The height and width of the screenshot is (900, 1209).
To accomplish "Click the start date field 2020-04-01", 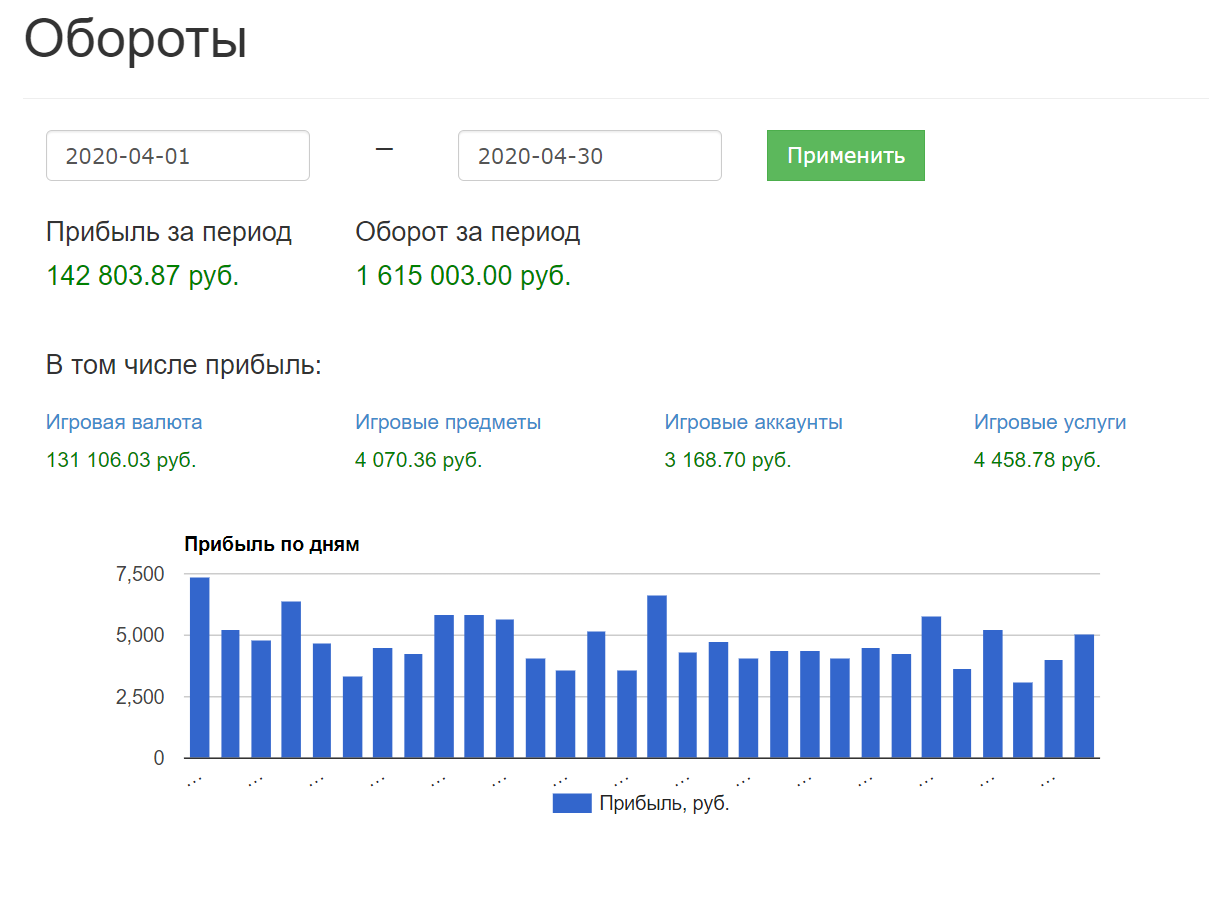I will pyautogui.click(x=177, y=156).
